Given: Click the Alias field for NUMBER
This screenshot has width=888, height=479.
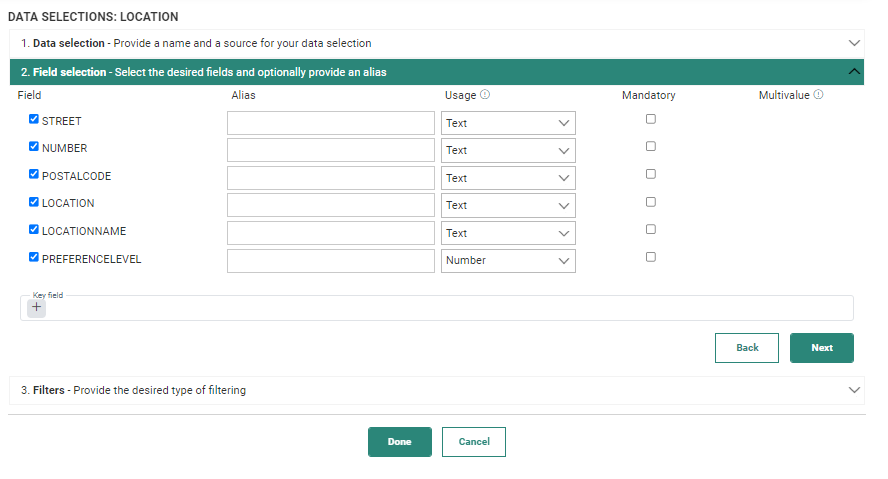Looking at the screenshot, I should [x=331, y=151].
